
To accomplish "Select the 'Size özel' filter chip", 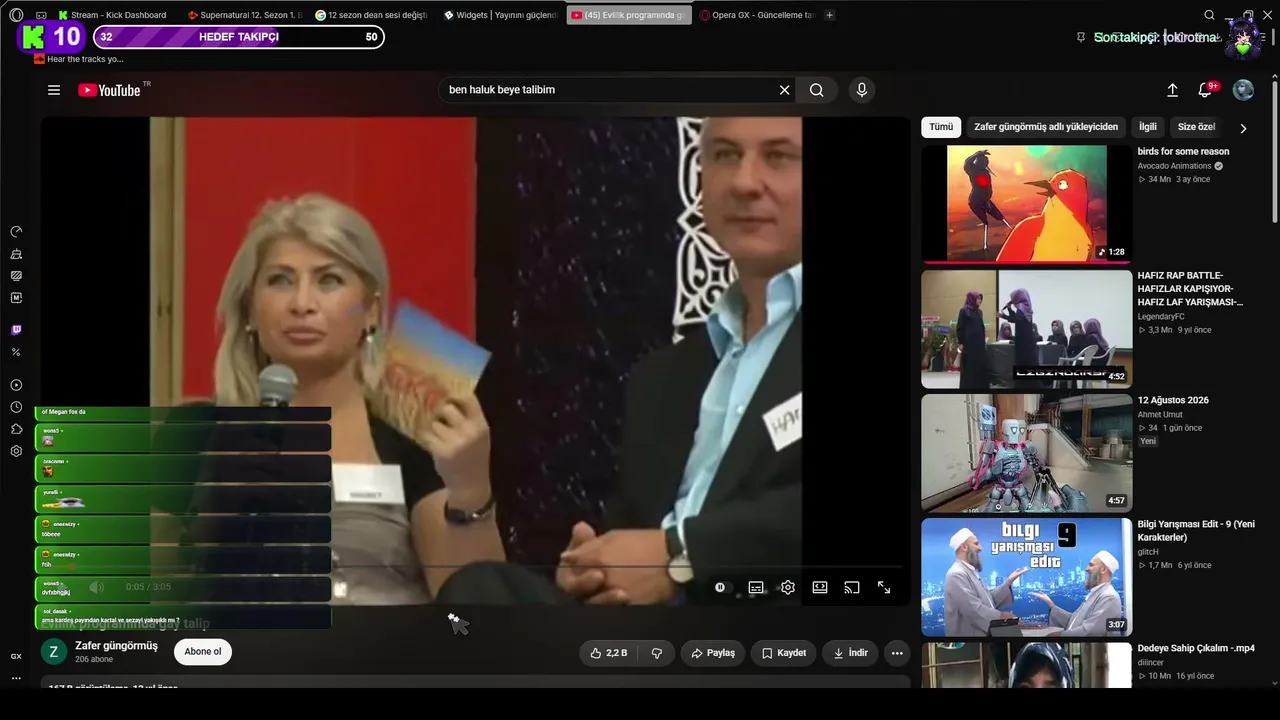I will coord(1196,127).
